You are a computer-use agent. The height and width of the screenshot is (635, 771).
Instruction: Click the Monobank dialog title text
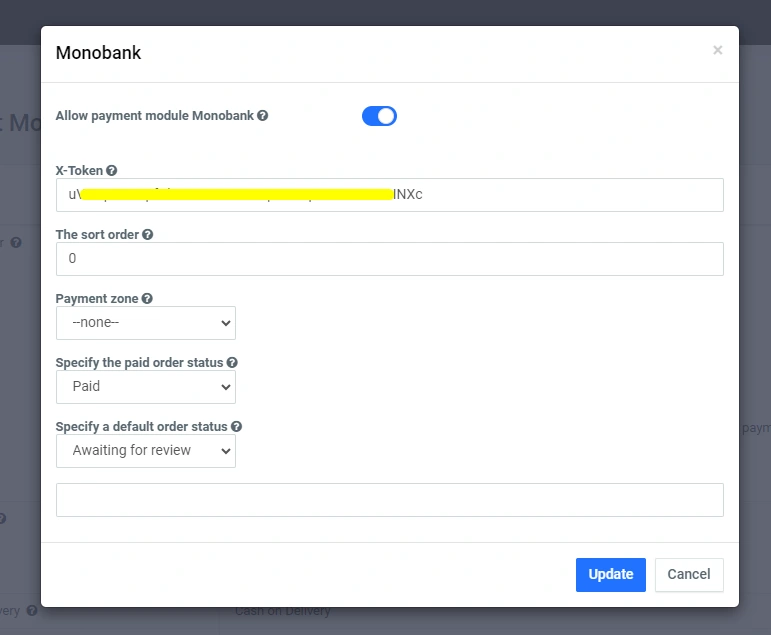[98, 53]
